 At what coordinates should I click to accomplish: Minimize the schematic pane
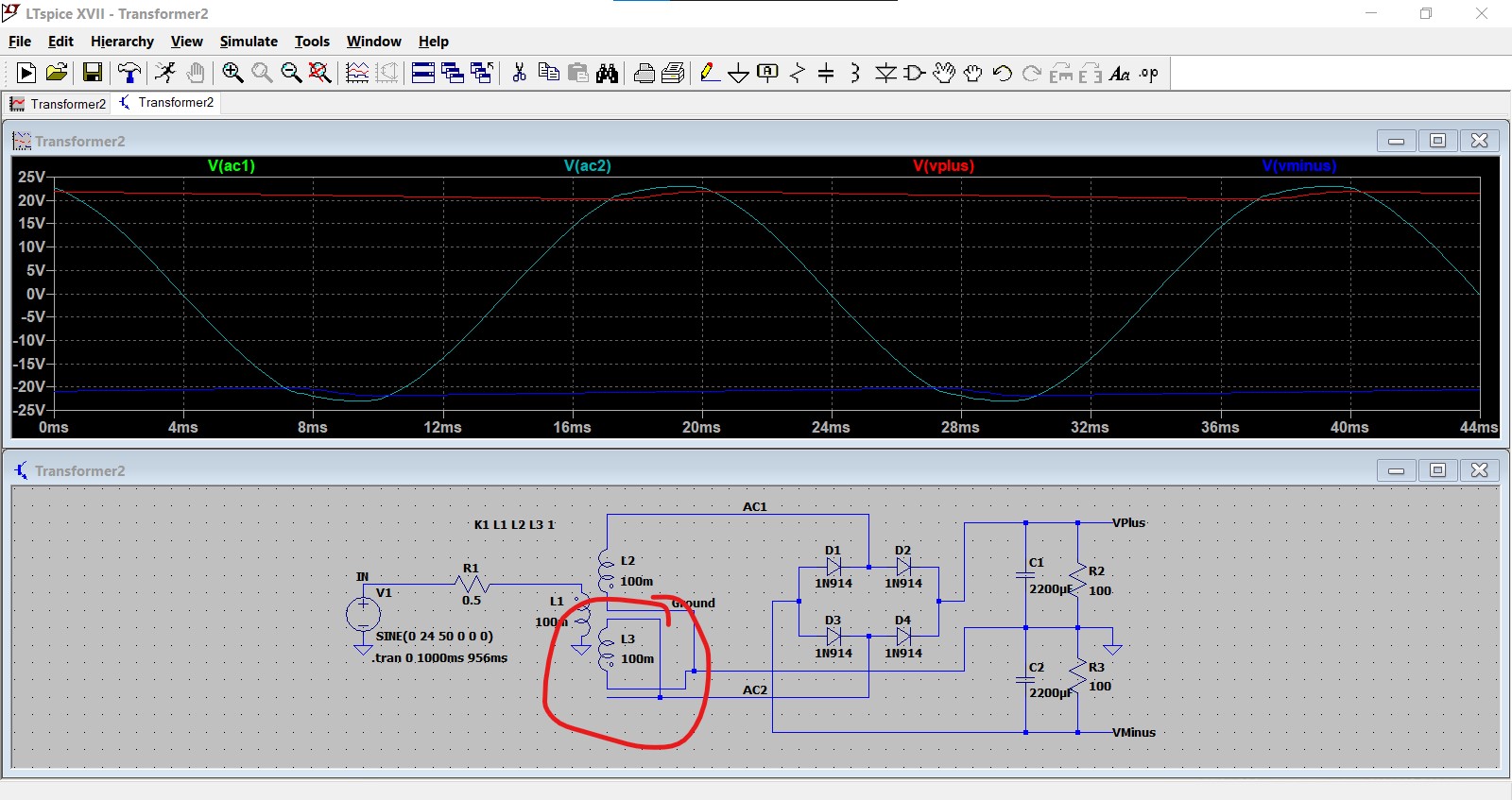point(1396,470)
